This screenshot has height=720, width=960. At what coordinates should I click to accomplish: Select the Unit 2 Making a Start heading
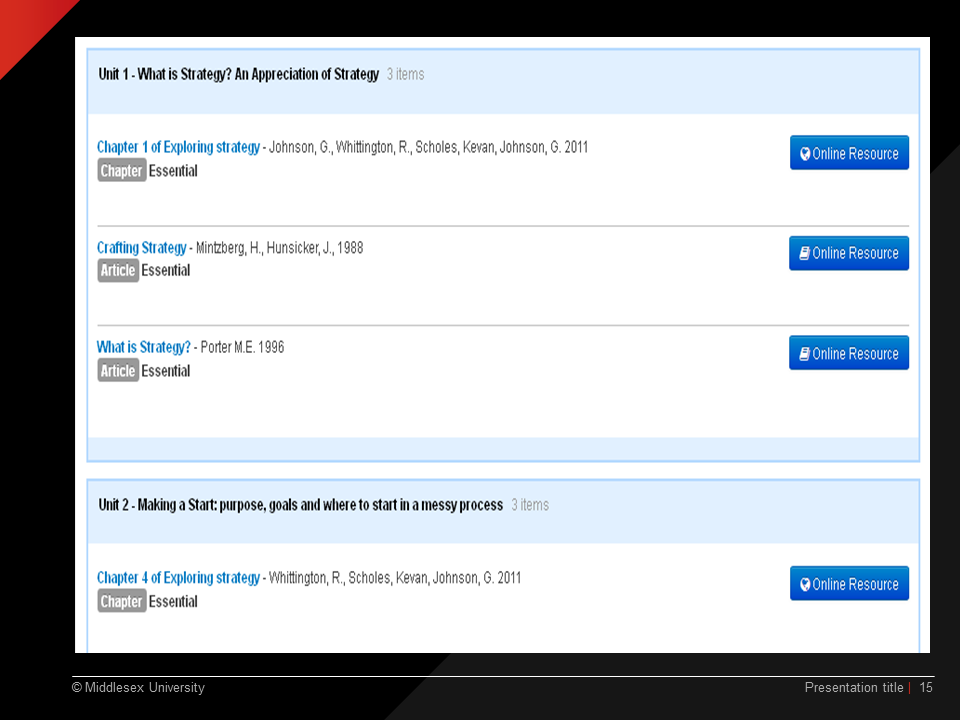coord(300,505)
